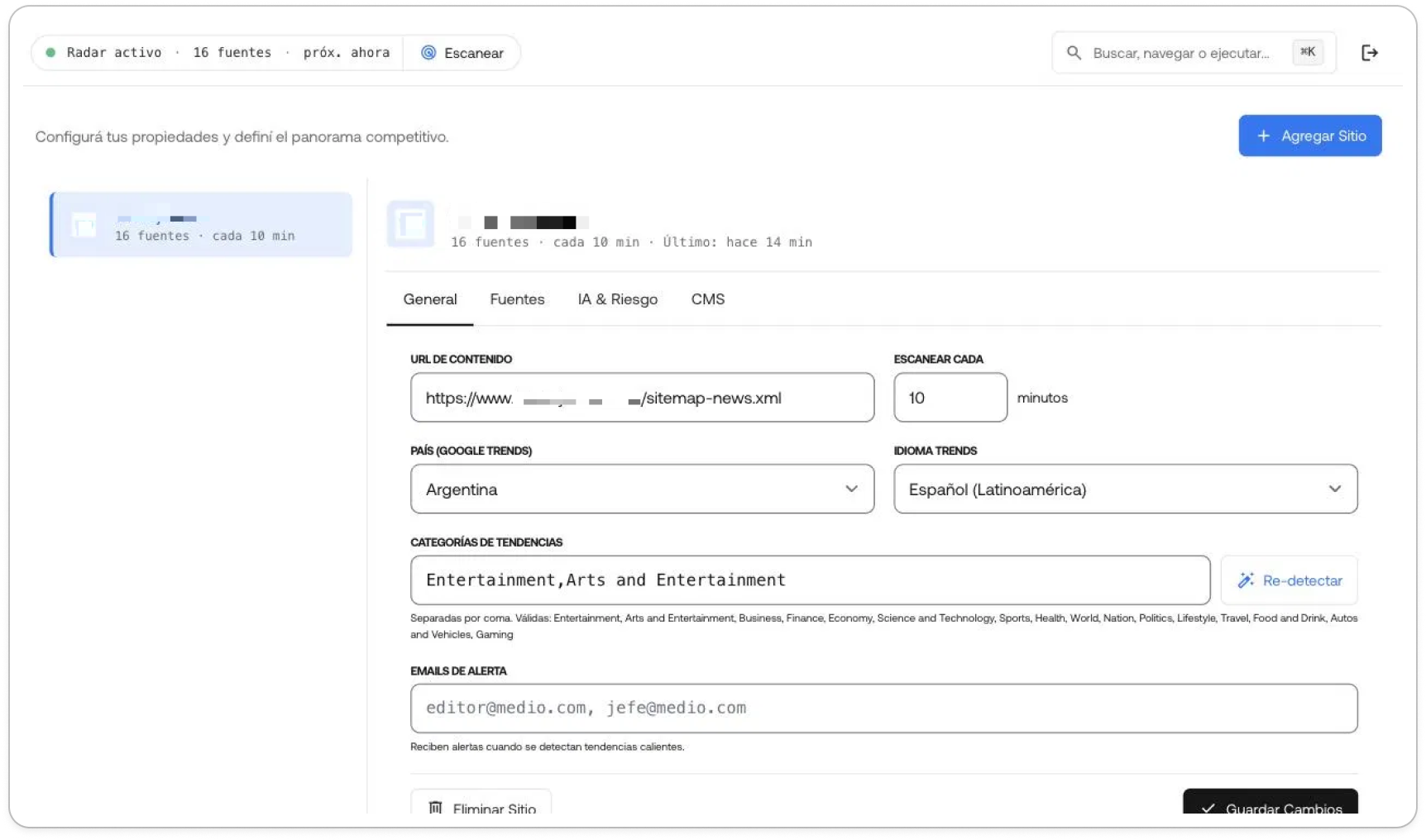Click the "próx. ahora" status text
Image resolution: width=1426 pixels, height=840 pixels.
click(x=347, y=53)
